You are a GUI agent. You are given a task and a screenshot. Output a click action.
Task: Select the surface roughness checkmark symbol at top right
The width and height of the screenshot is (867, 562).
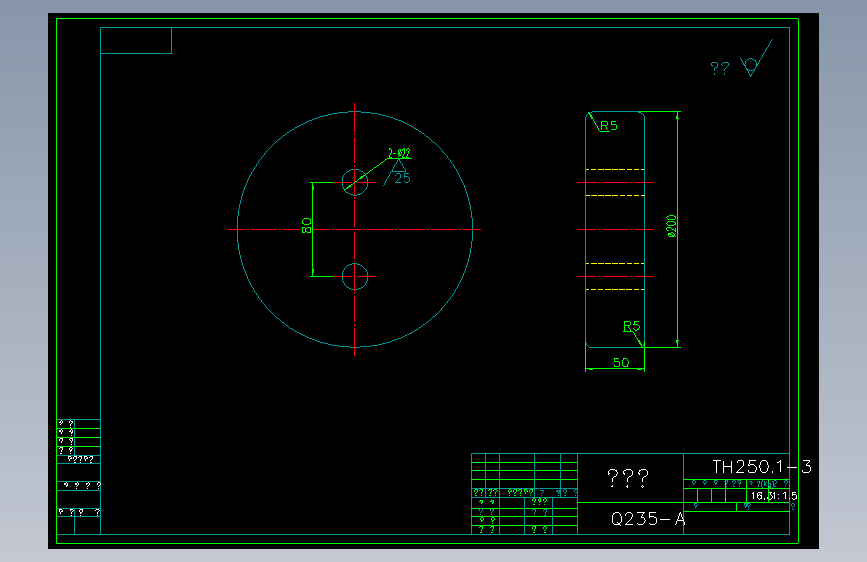(756, 58)
